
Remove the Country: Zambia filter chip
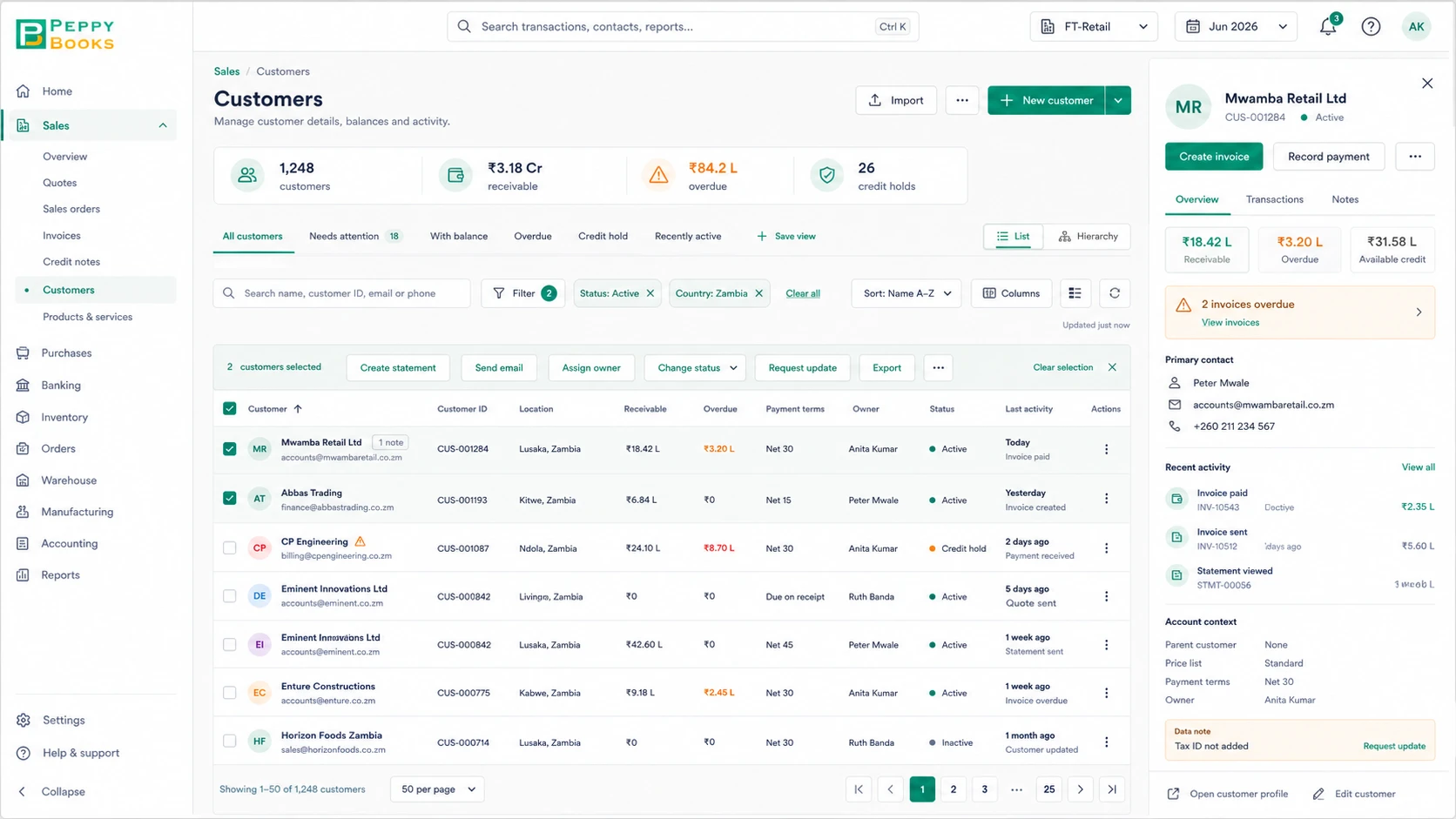tap(759, 293)
